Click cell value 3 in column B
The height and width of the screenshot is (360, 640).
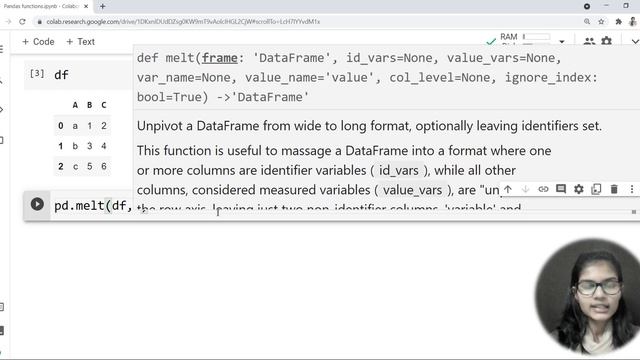click(x=89, y=146)
